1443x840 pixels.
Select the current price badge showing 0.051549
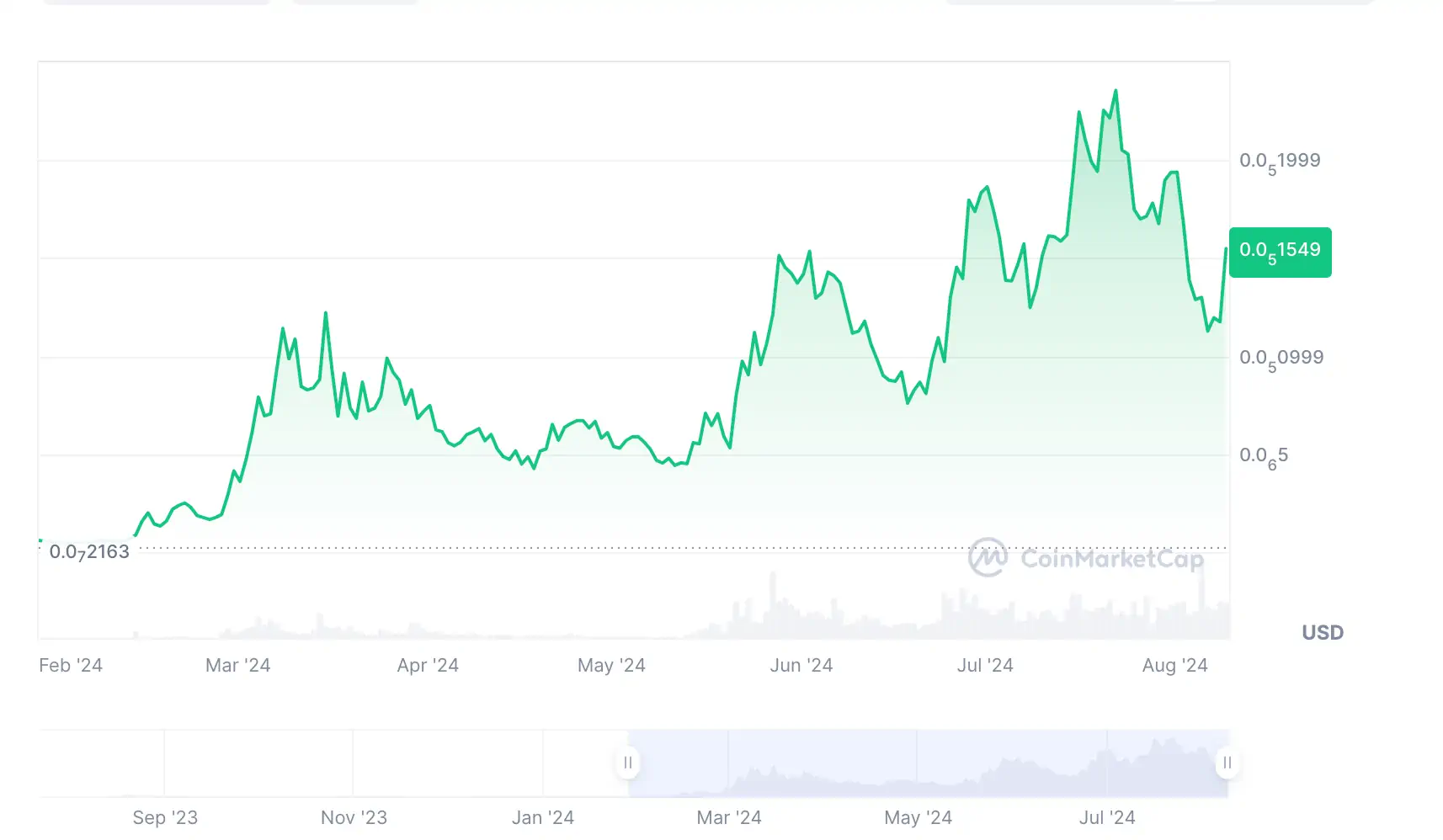pos(1280,253)
